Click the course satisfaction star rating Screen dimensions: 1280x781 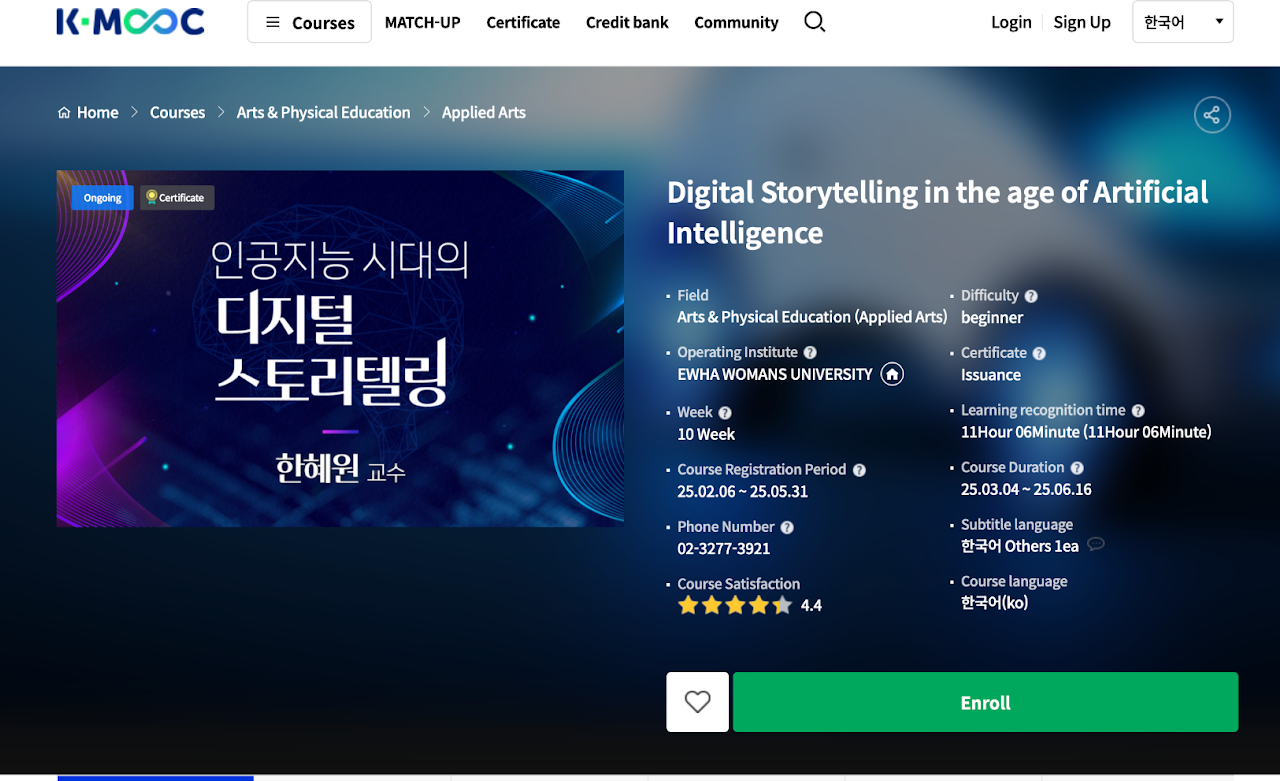pyautogui.click(x=735, y=604)
